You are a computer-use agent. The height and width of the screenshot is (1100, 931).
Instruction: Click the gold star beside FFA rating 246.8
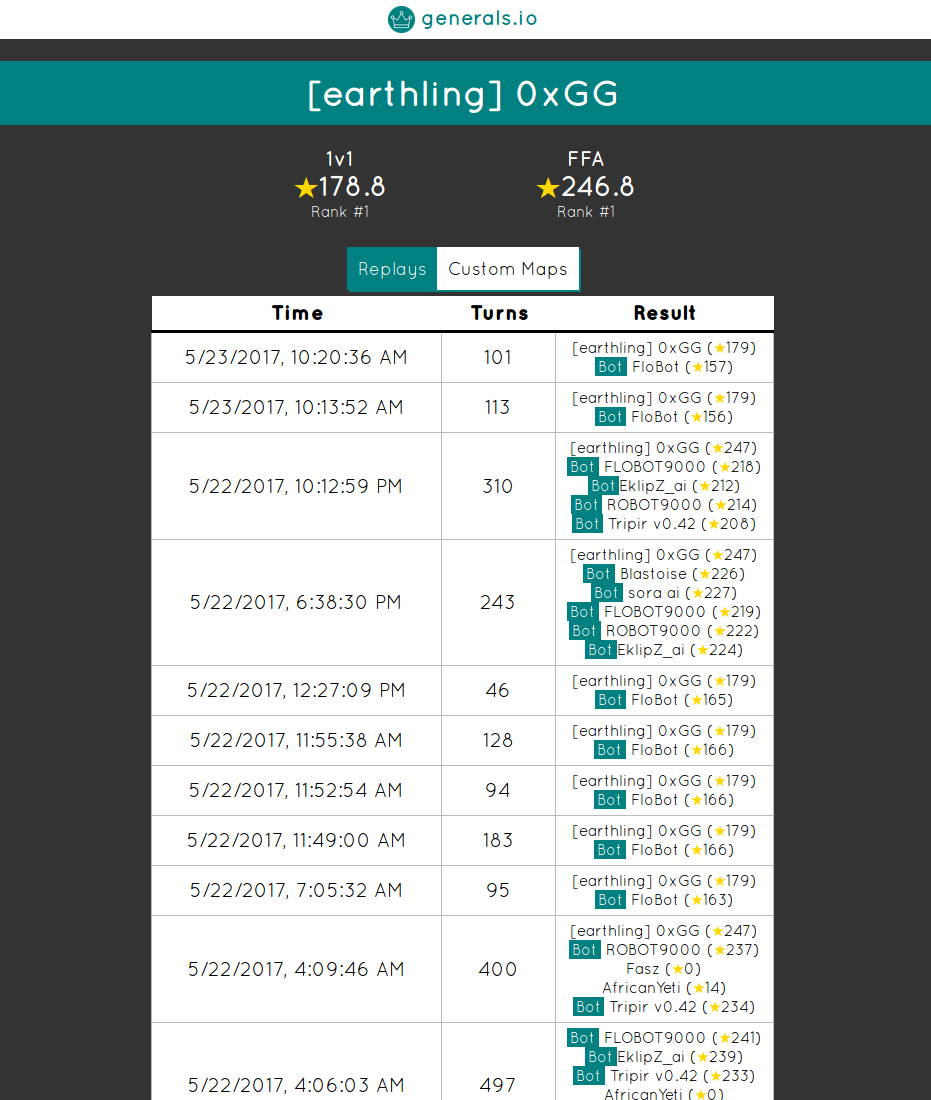click(x=547, y=188)
